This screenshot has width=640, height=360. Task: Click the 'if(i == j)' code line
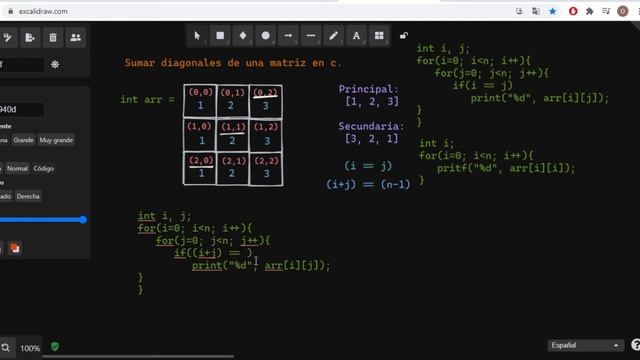tap(482, 86)
